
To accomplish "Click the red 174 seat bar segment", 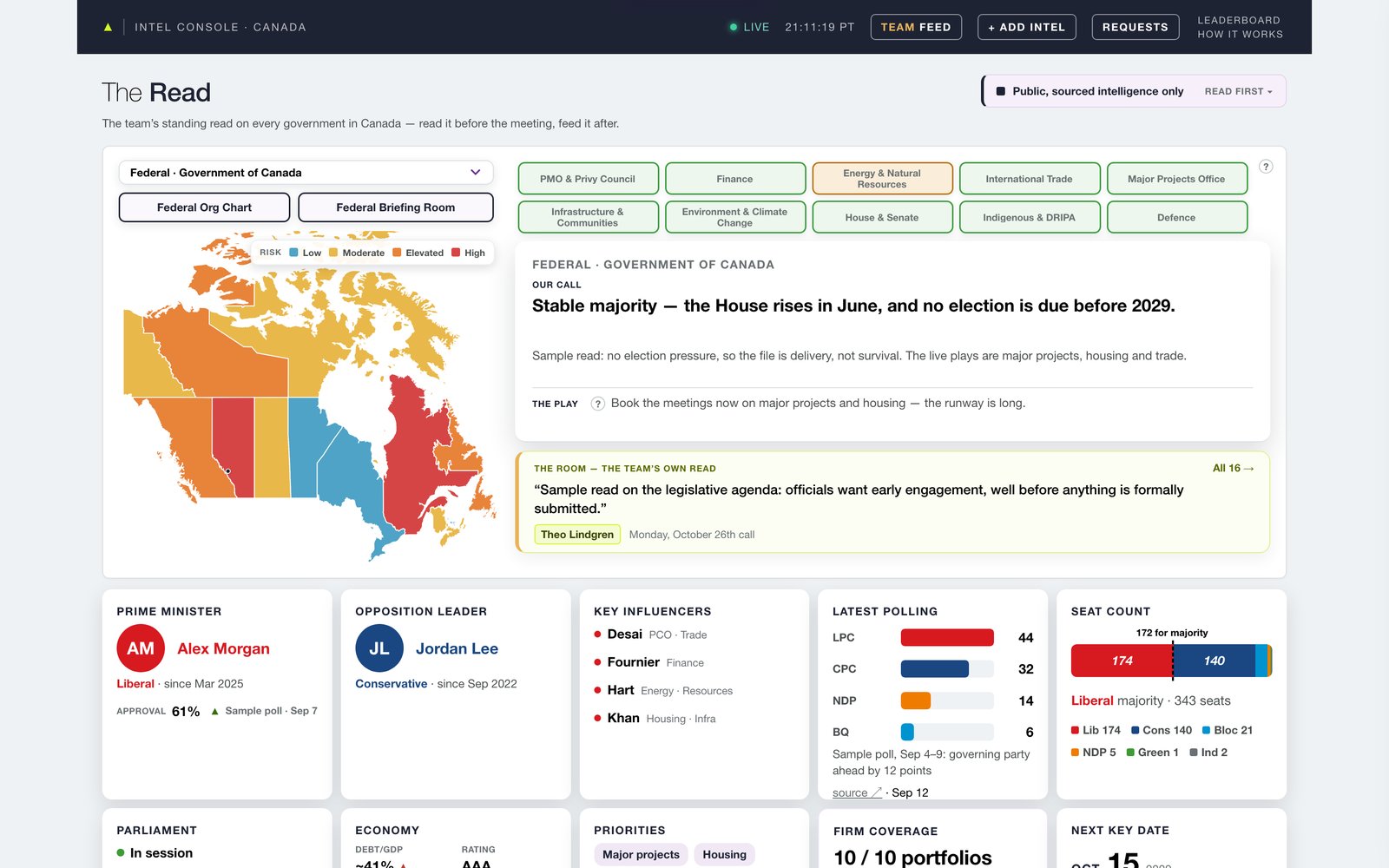I will 1122,661.
